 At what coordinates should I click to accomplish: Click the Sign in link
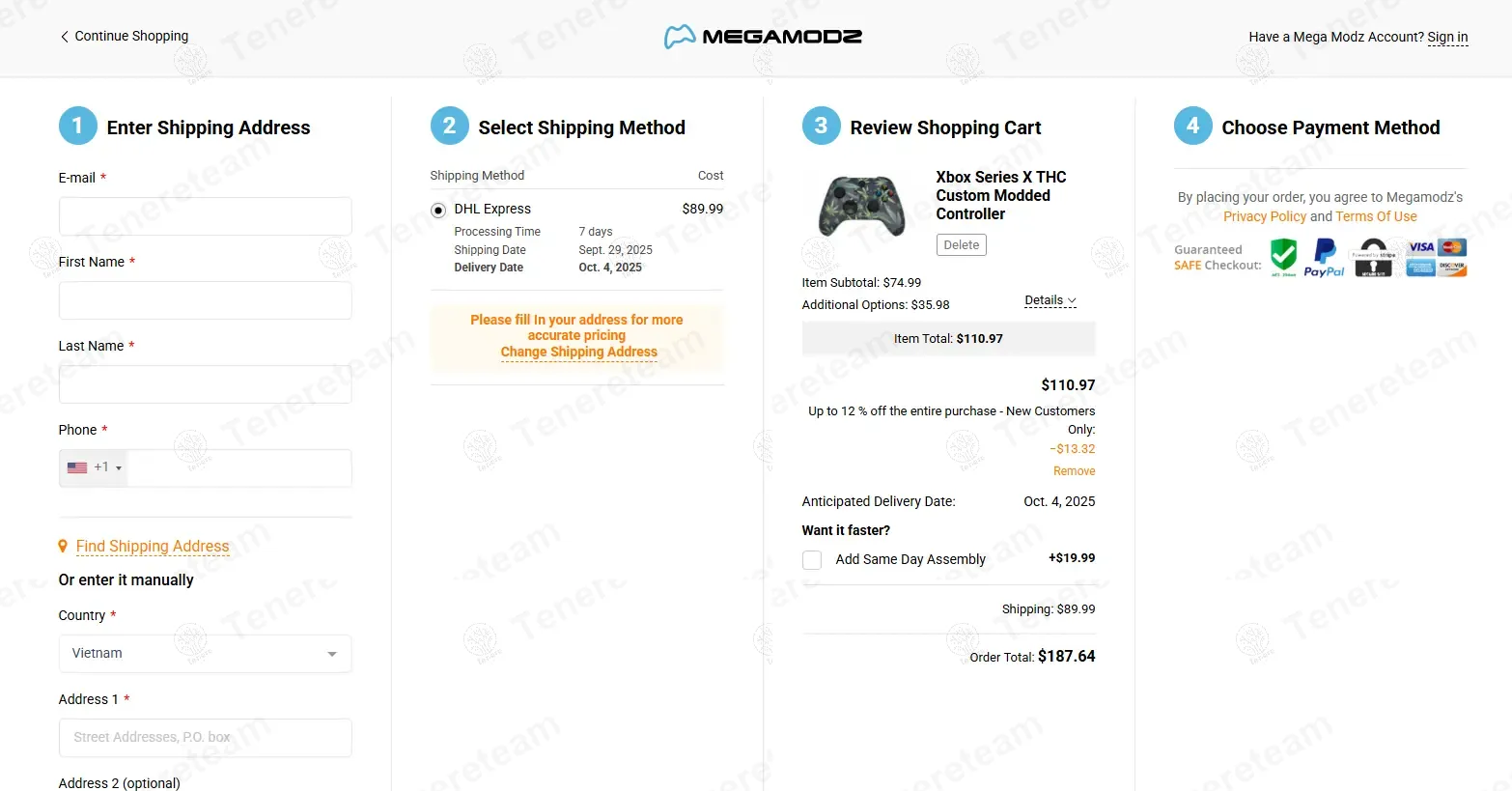coord(1447,37)
